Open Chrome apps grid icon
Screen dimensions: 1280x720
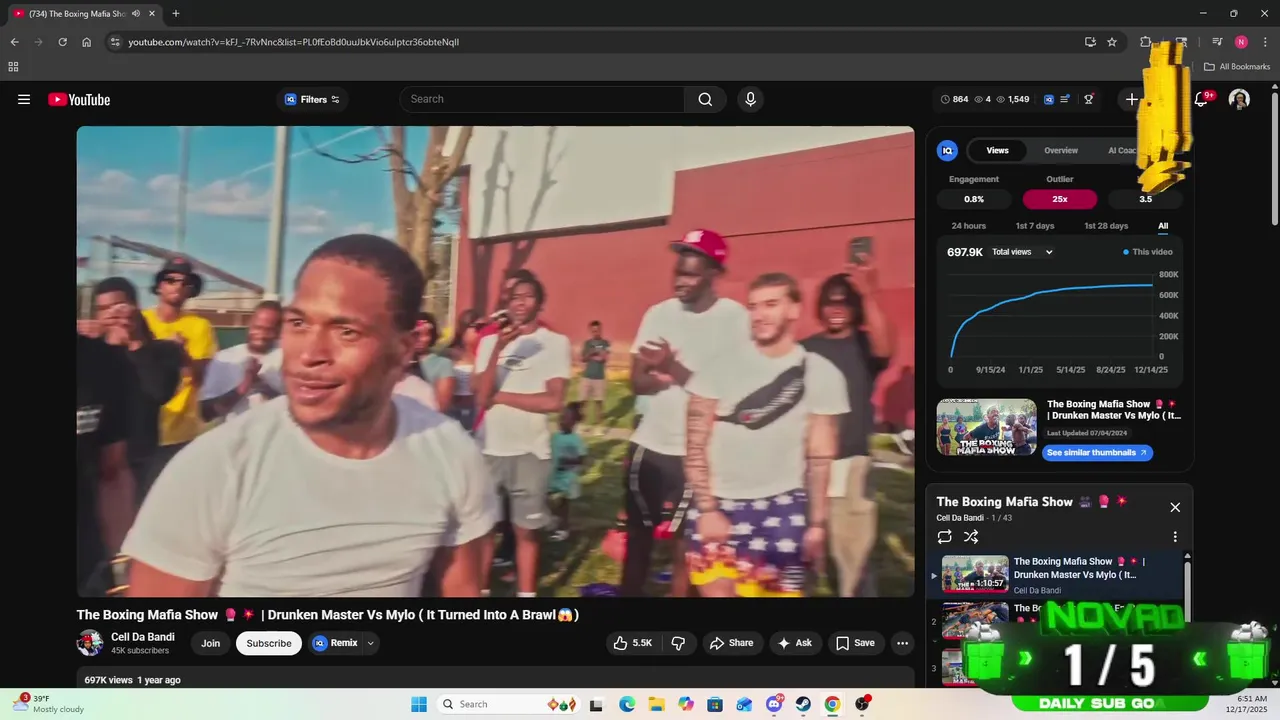click(13, 67)
